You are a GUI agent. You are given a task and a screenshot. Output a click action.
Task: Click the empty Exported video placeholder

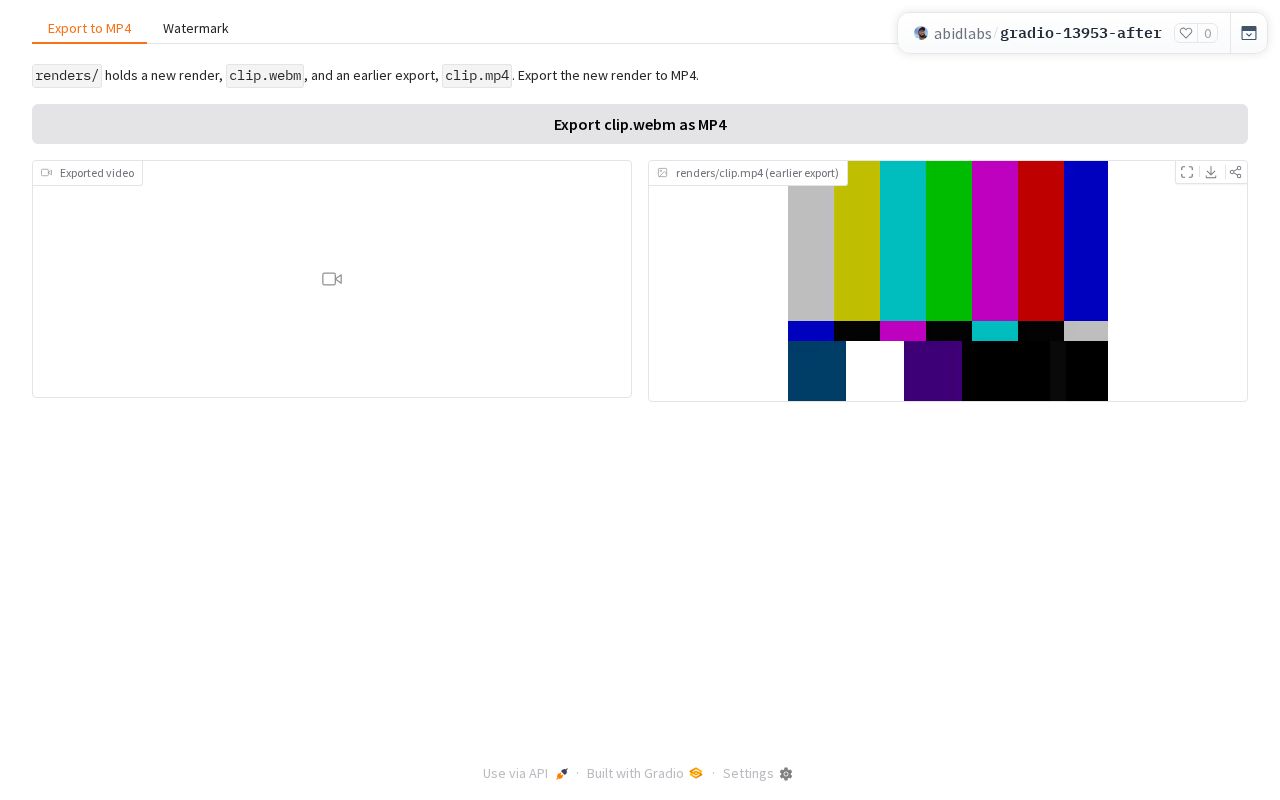pos(332,279)
